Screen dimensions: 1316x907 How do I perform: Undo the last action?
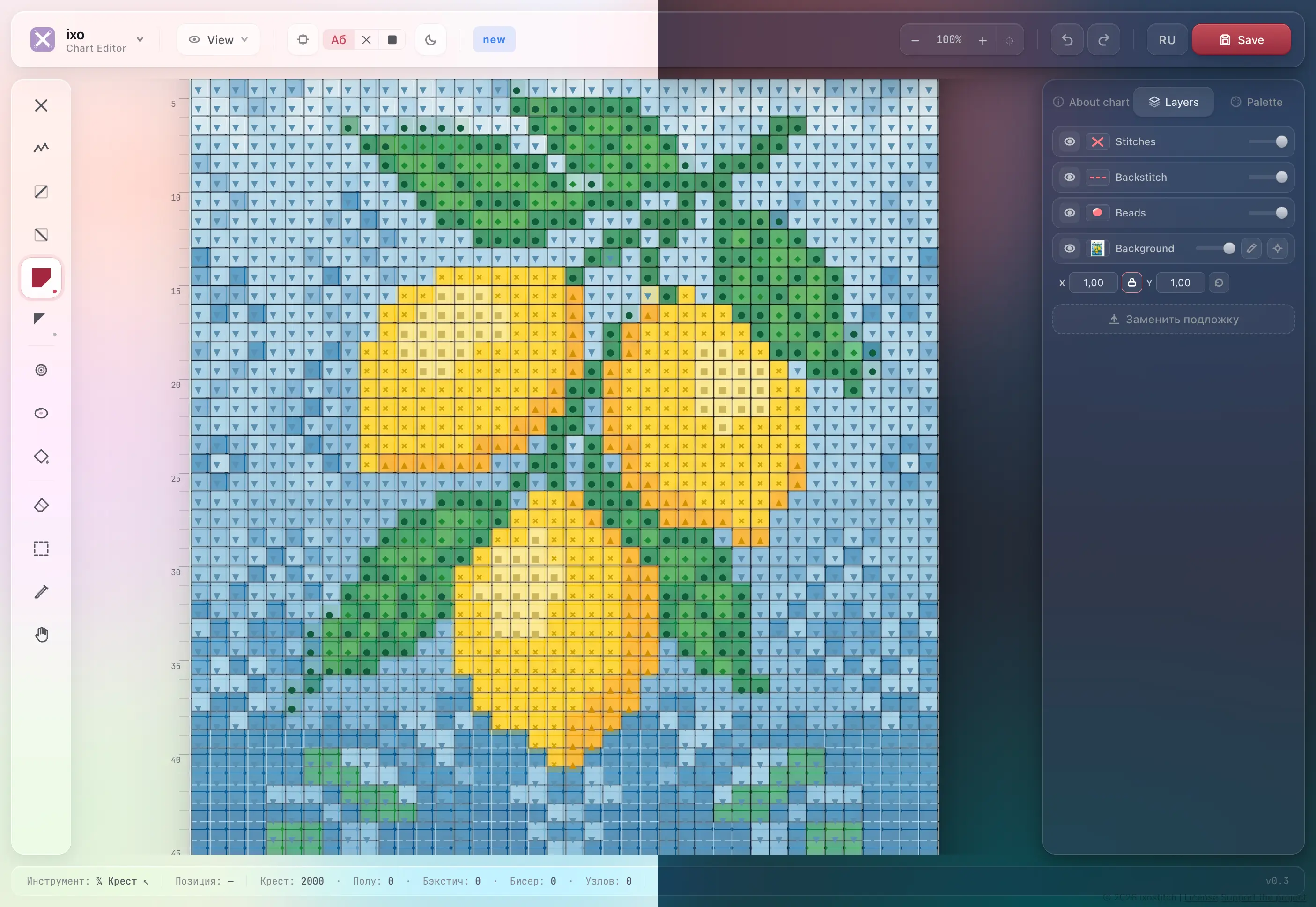click(x=1067, y=40)
